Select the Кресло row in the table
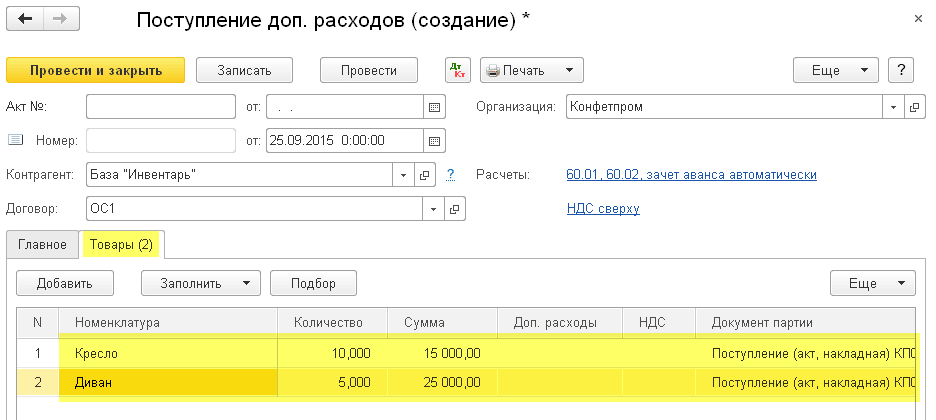Viewport: 936px width, 420px height. (168, 352)
